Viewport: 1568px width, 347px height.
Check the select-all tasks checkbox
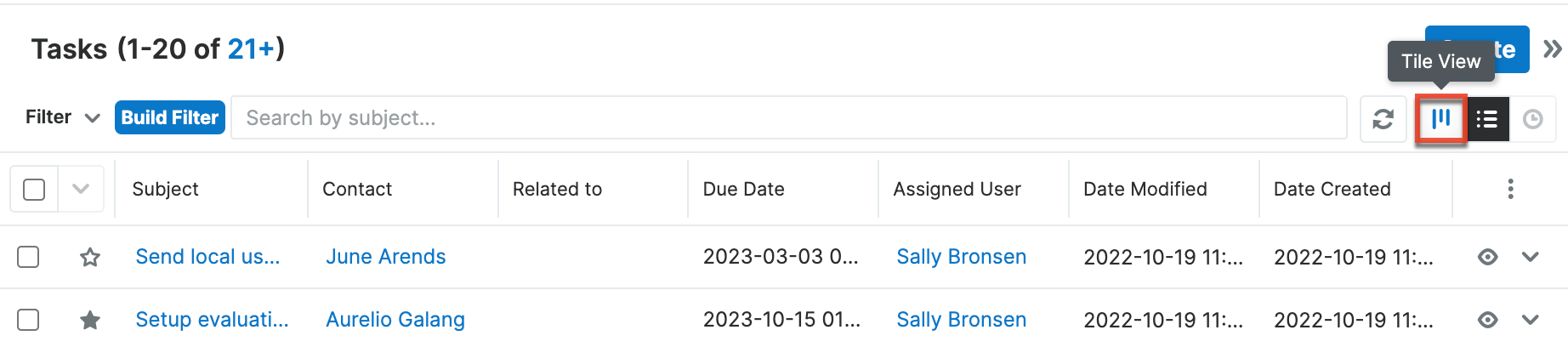point(34,189)
